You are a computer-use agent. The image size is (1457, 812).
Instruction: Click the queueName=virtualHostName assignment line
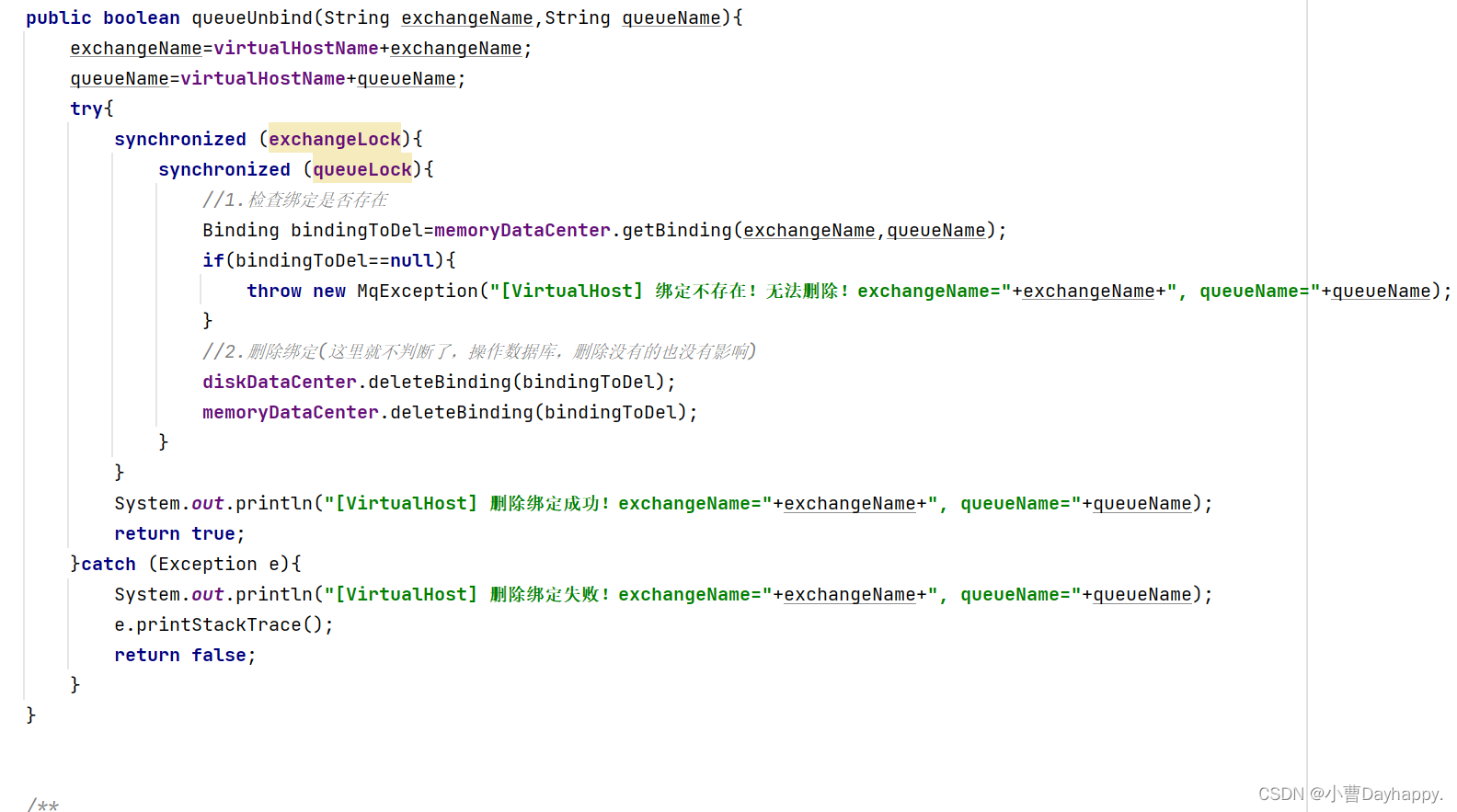(x=268, y=78)
